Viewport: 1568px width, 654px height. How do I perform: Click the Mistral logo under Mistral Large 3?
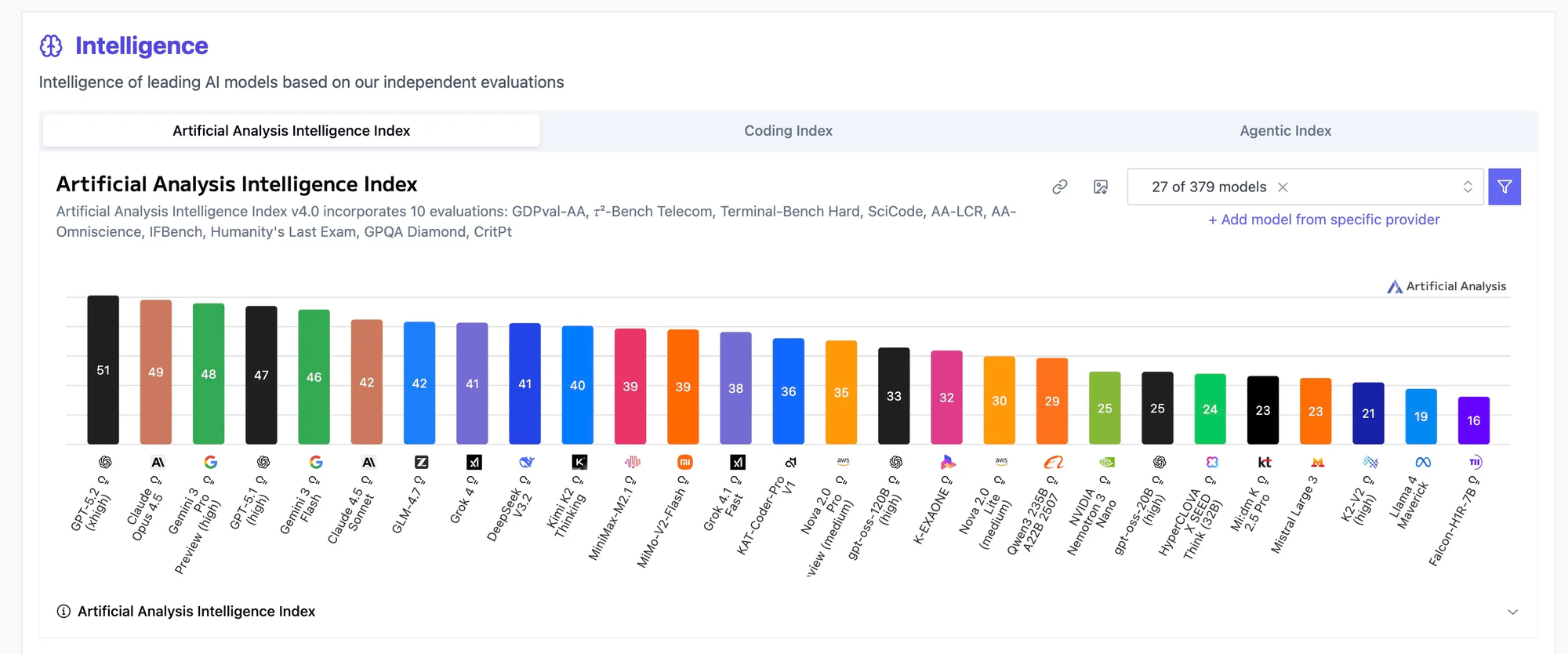[1317, 463]
